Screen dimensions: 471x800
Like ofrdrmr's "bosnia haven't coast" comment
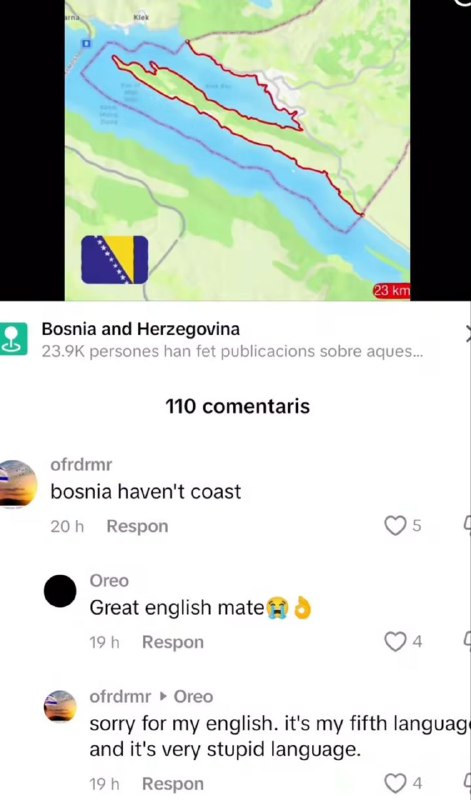coord(394,526)
